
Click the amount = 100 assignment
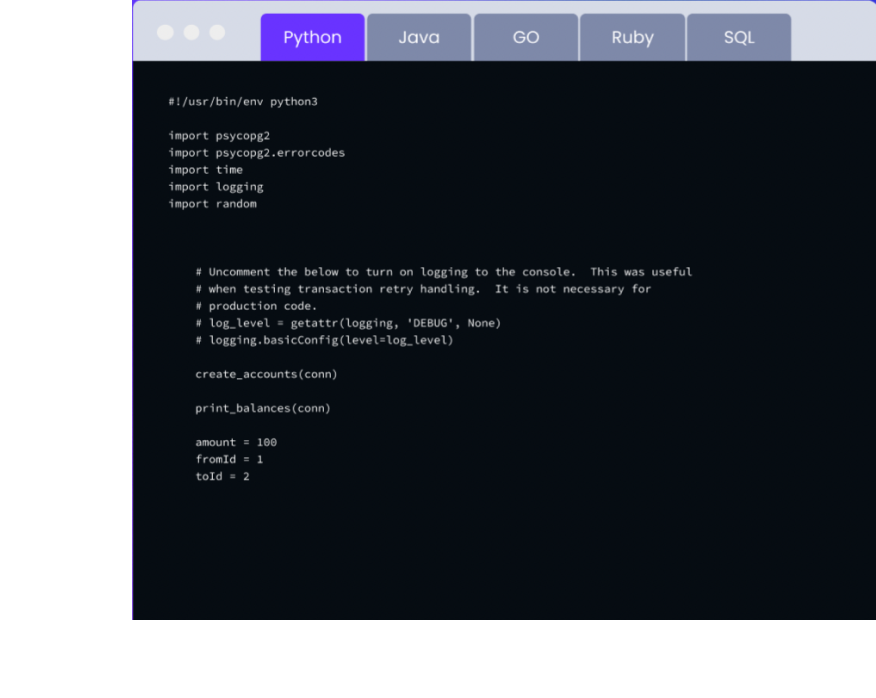pos(236,442)
